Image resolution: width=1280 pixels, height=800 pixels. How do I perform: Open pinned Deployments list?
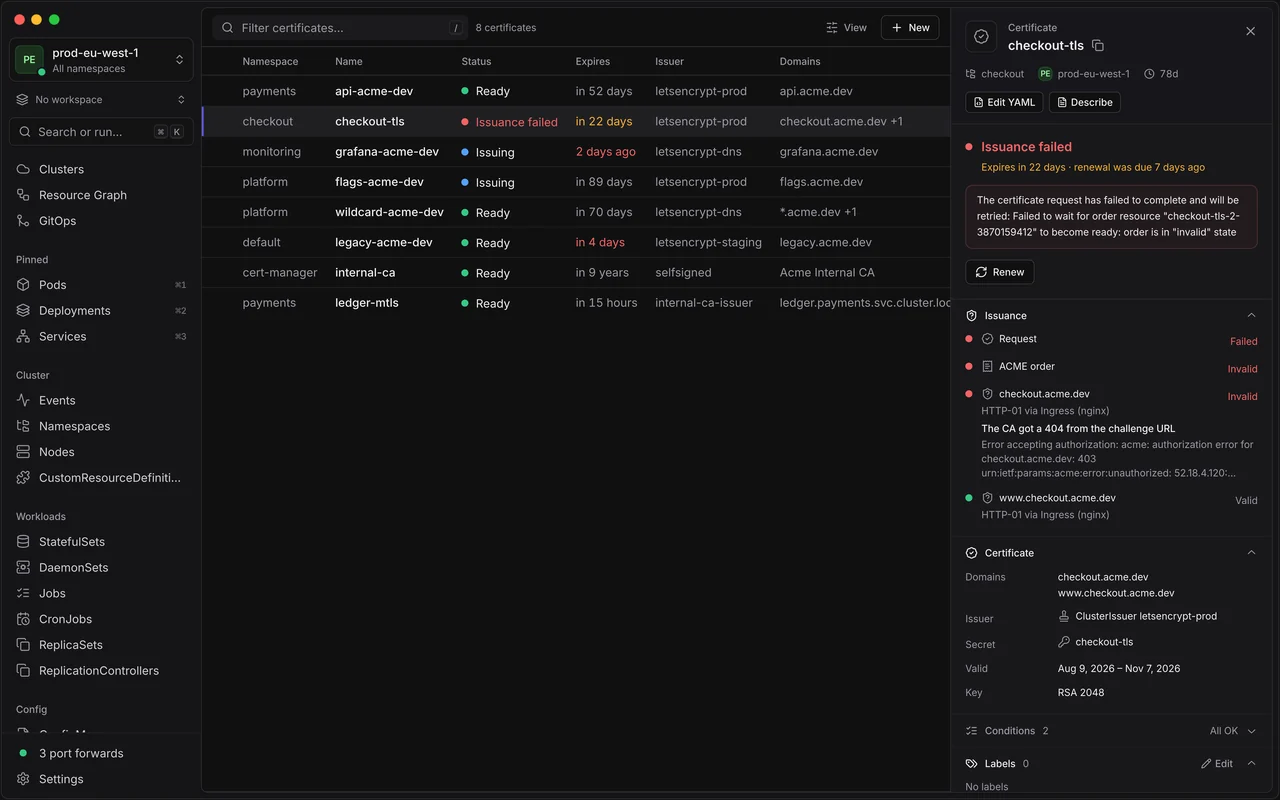coord(101,311)
